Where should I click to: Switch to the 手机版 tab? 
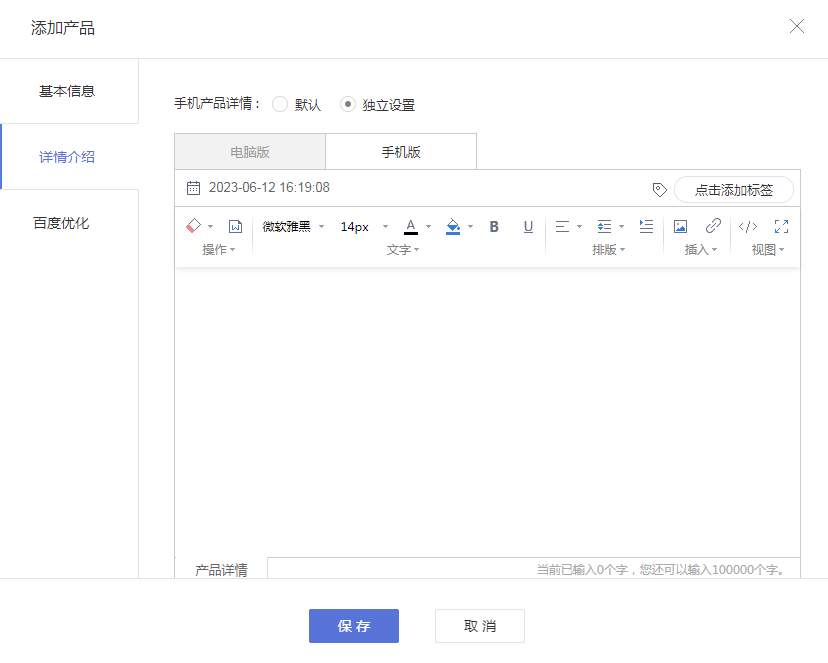pyautogui.click(x=401, y=152)
